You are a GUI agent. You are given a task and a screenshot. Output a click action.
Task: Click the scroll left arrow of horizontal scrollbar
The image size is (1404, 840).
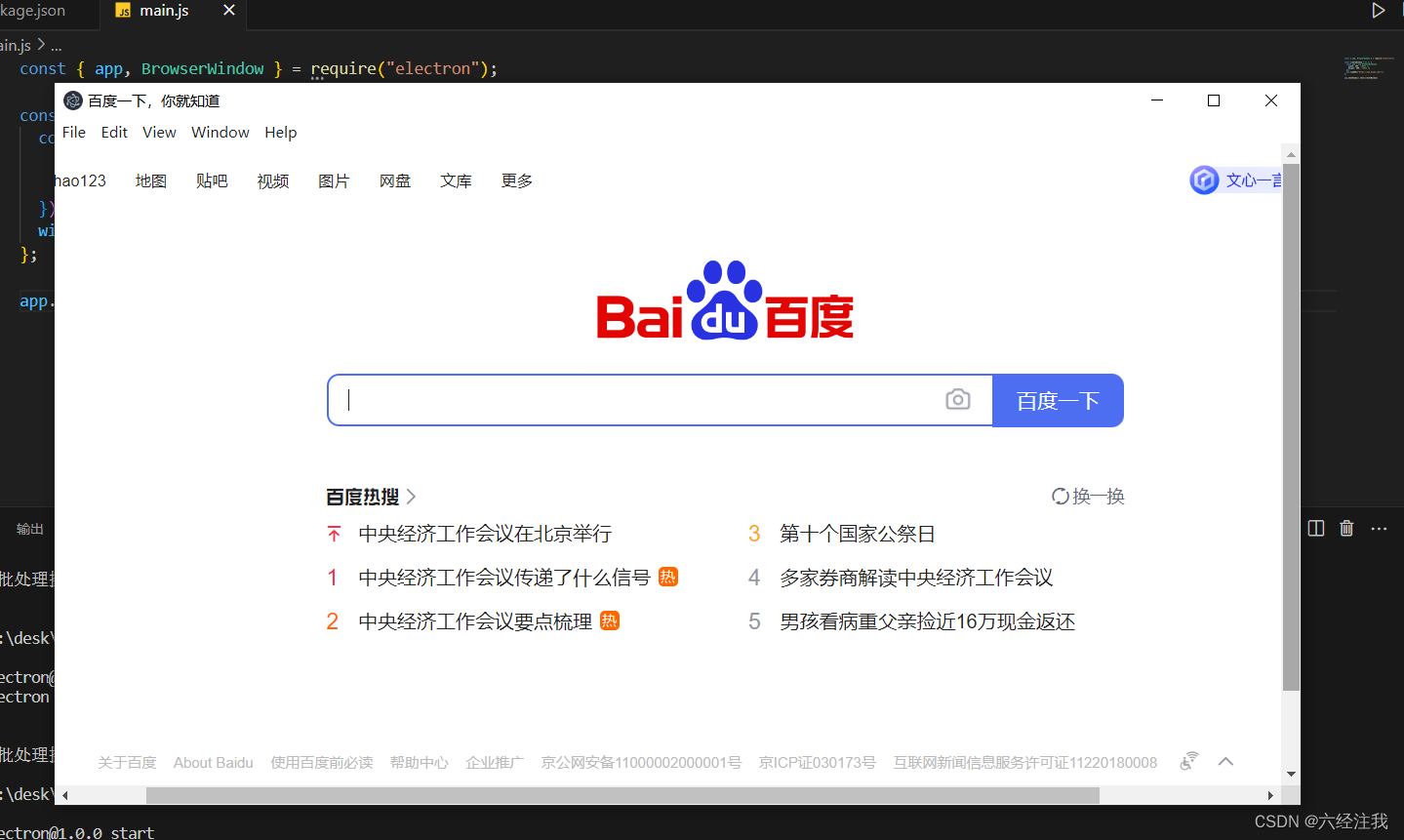pyautogui.click(x=65, y=795)
